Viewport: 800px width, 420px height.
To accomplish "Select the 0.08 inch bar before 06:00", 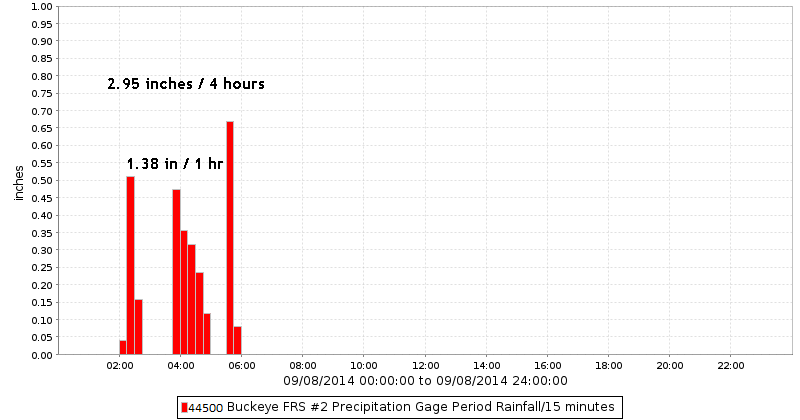I will click(238, 340).
